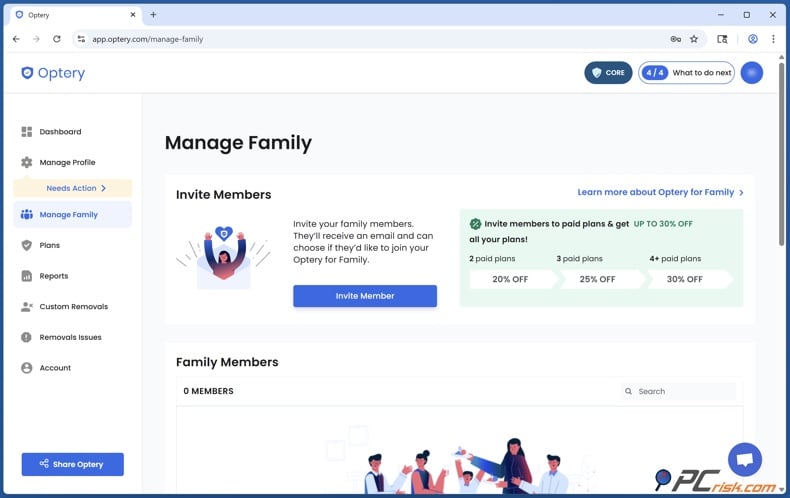Open a new browser tab
This screenshot has width=790, height=498.
153,15
